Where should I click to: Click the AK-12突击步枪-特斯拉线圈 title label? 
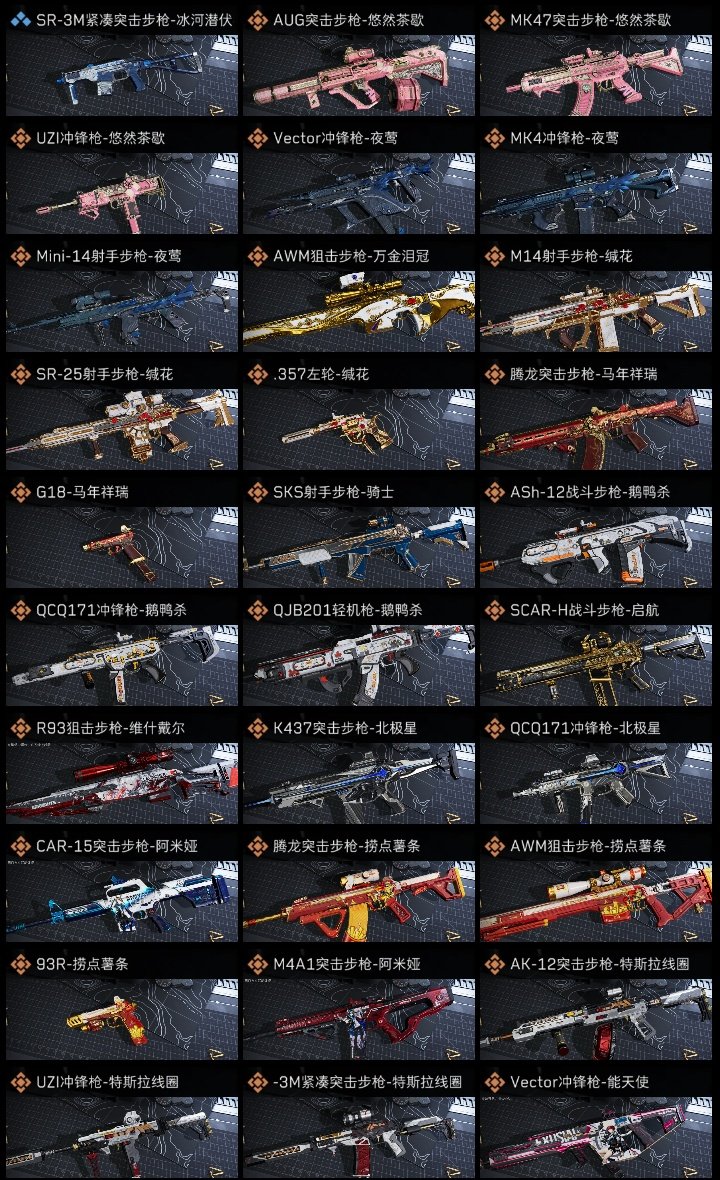[600, 964]
